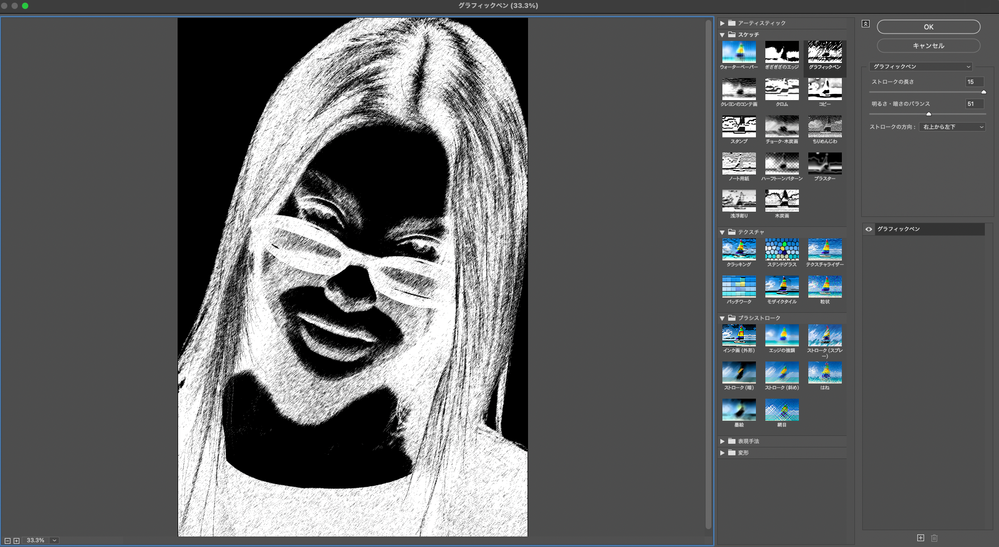The height and width of the screenshot is (547, 999).
Task: Collapse the テクスチャ filter folder
Action: coord(722,232)
